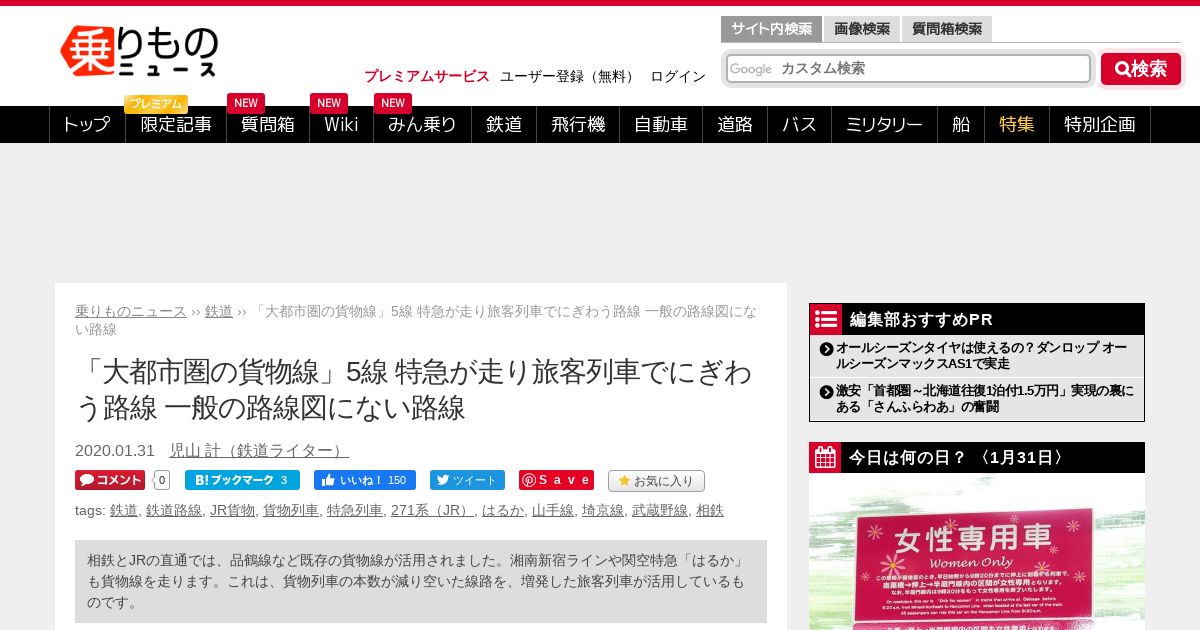The image size is (1200, 630).
Task: Click the Twitter ツイート bird button
Action: pos(467,480)
